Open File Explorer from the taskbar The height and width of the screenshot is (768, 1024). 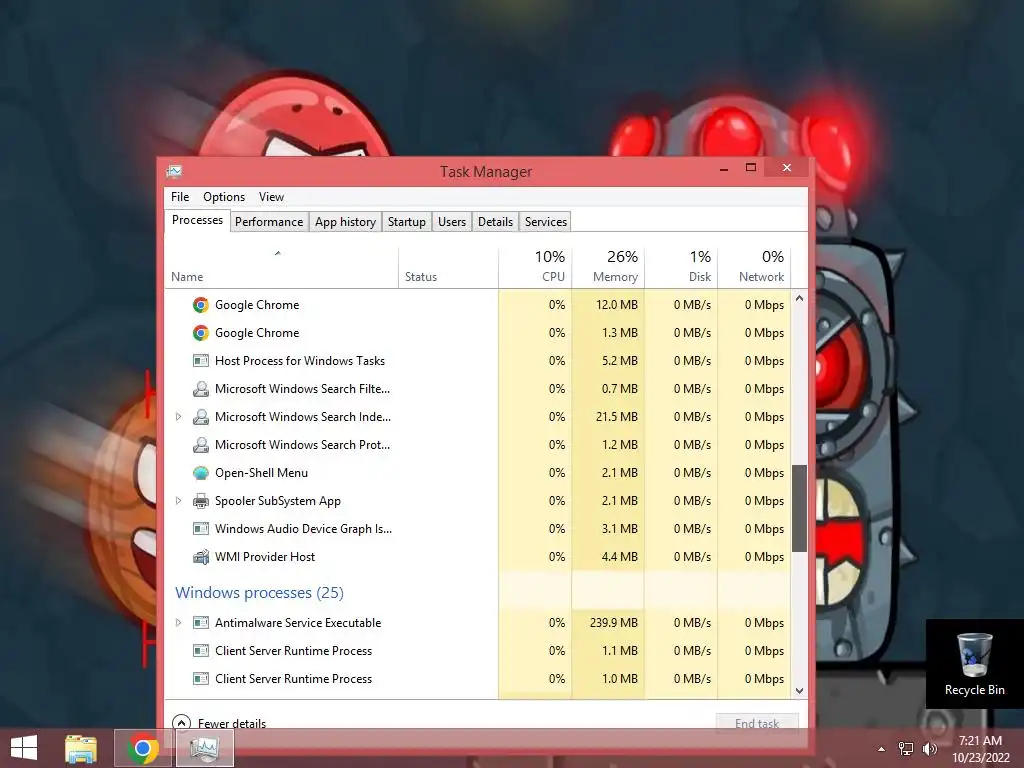click(x=81, y=748)
